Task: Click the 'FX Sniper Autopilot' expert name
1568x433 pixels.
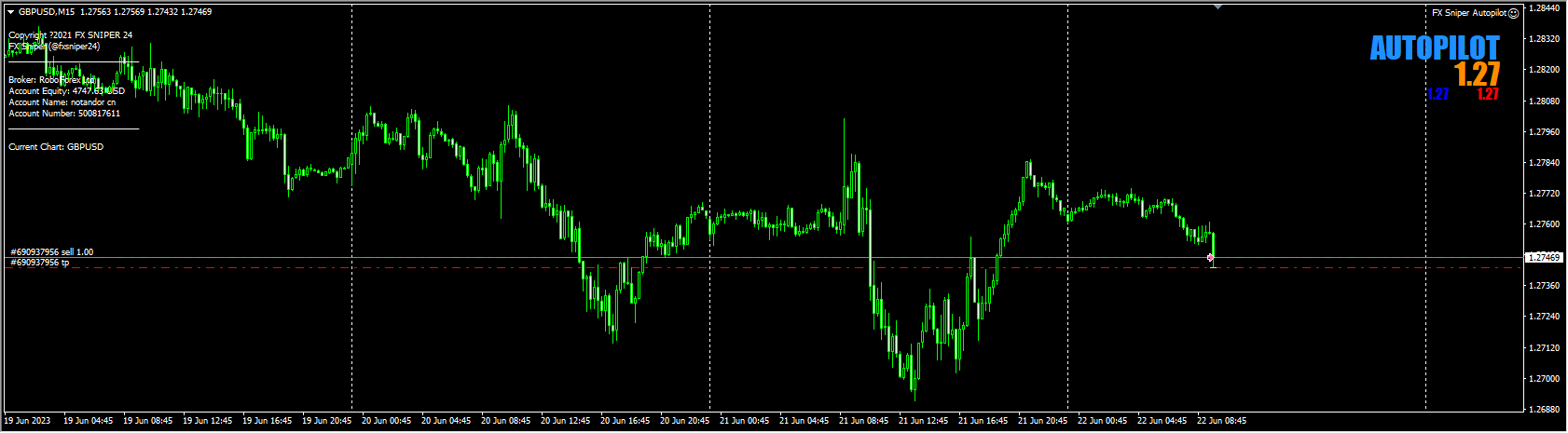Action: [x=1469, y=13]
